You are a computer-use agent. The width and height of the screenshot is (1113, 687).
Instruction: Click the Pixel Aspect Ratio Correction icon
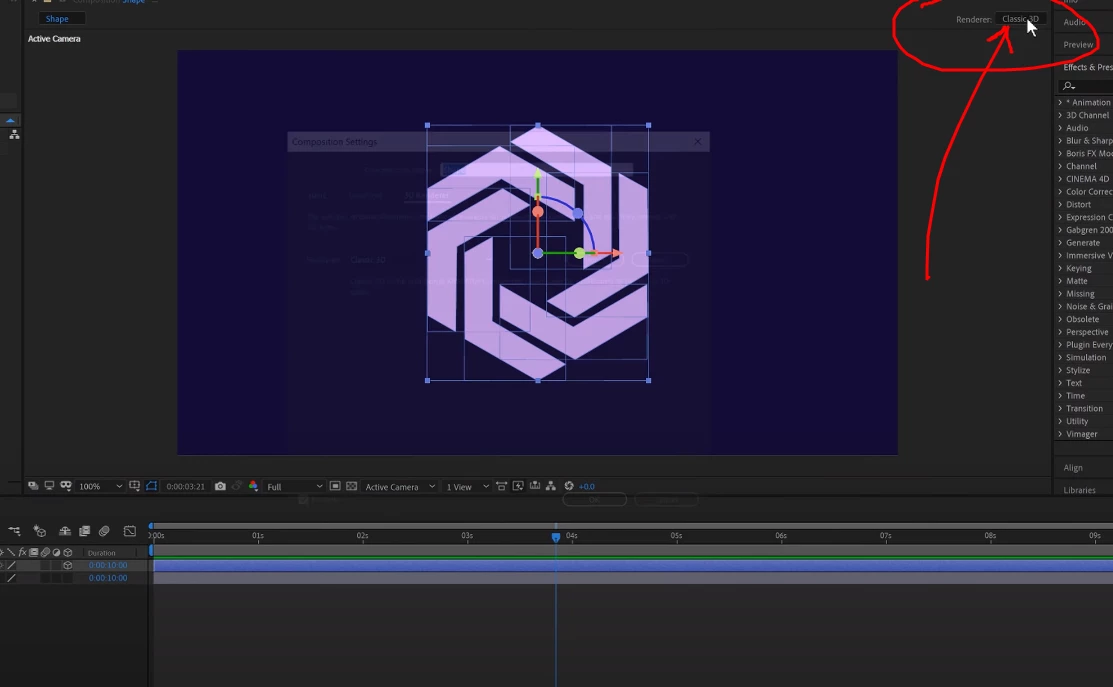tap(501, 486)
